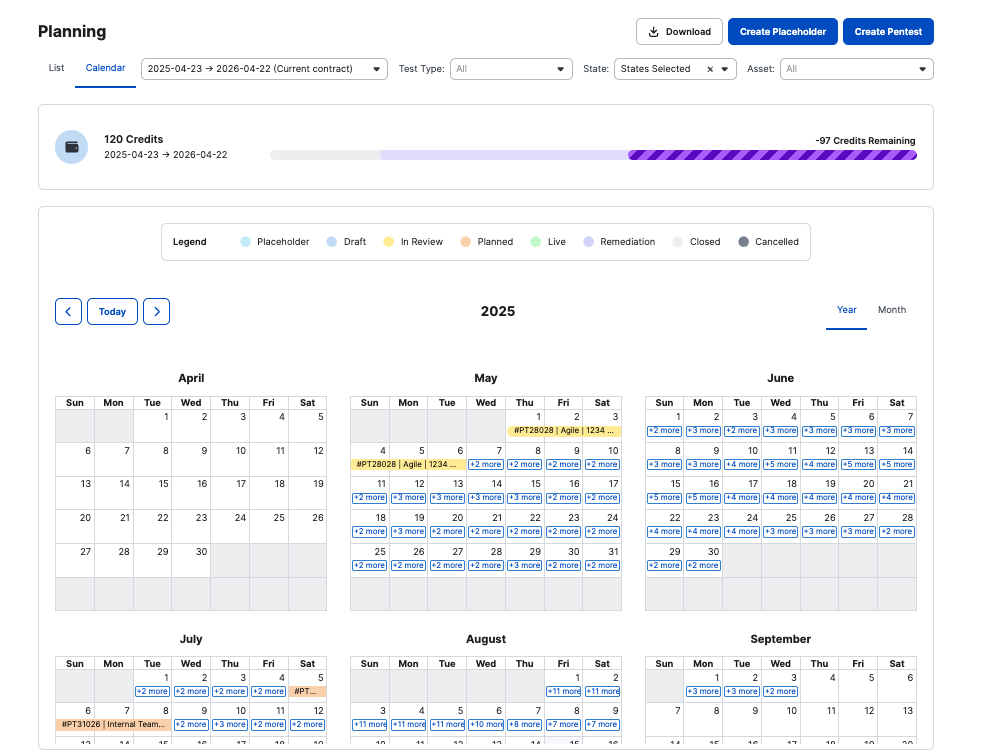This screenshot has height=750, width=988.
Task: Expand +2 more on September 3
Action: pos(780,691)
